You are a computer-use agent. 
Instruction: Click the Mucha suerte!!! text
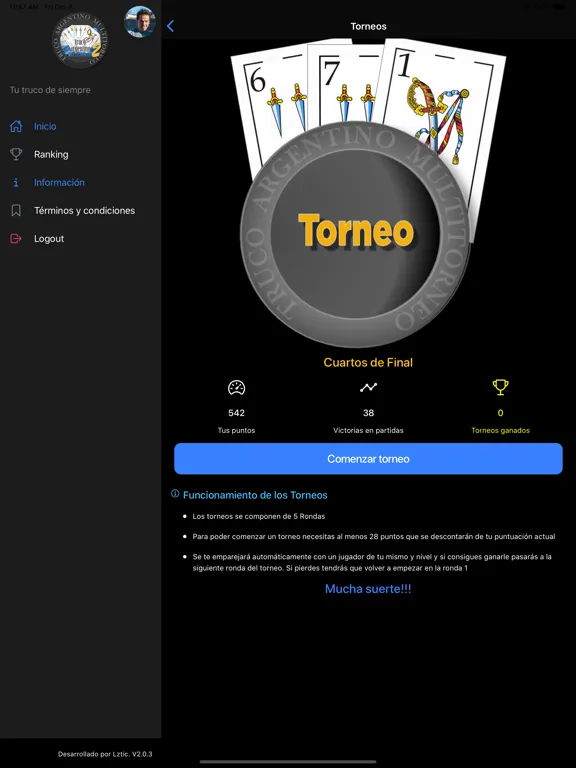[368, 589]
